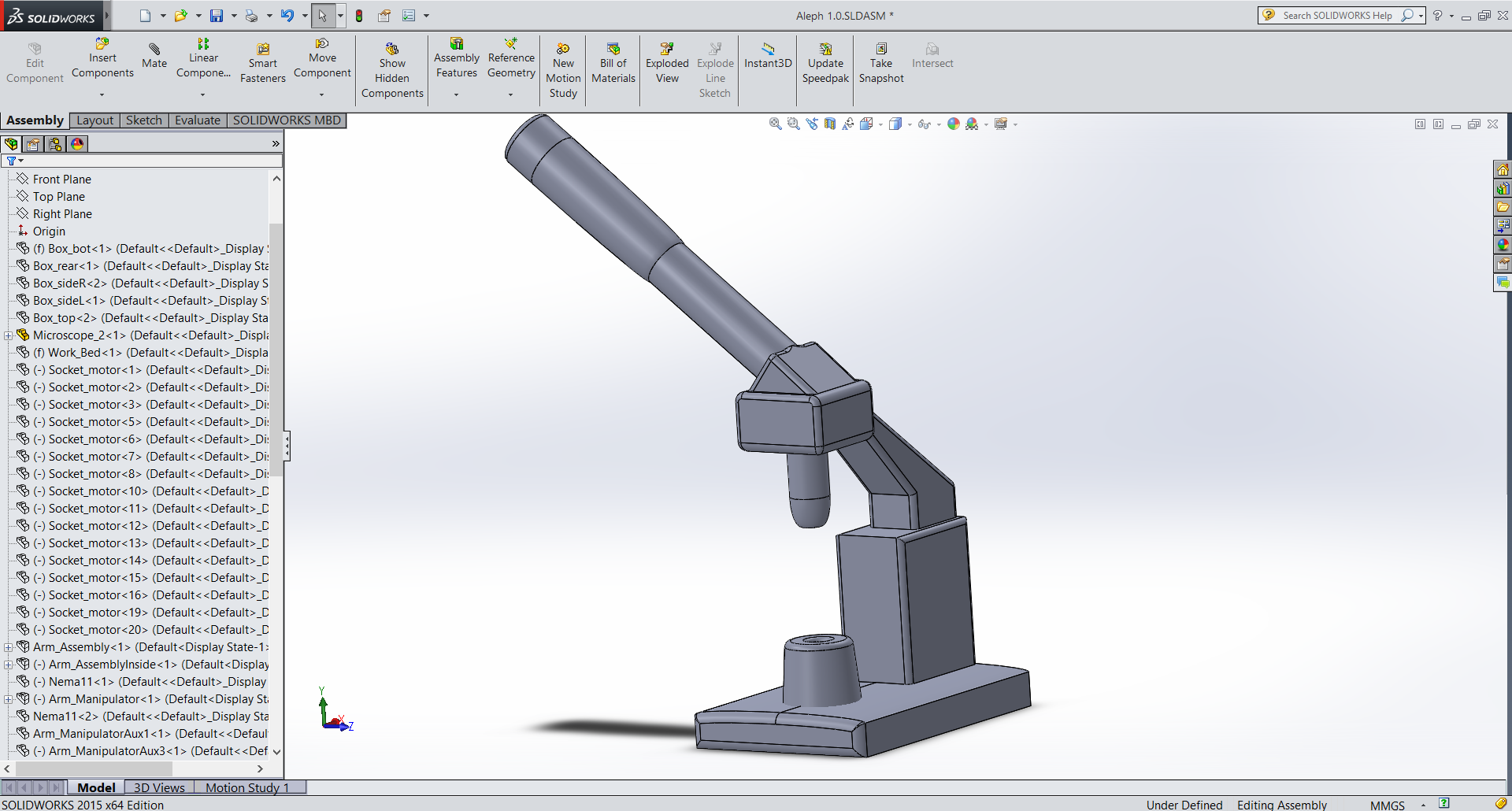Open Design Library icon in task pane
Screen dimensions: 1512x811
coord(1503,188)
